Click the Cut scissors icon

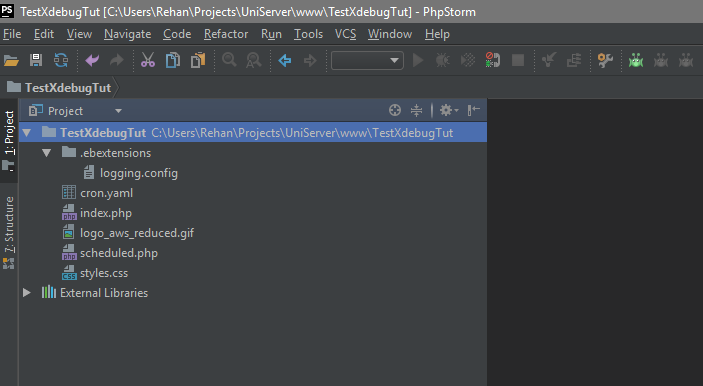pyautogui.click(x=148, y=60)
